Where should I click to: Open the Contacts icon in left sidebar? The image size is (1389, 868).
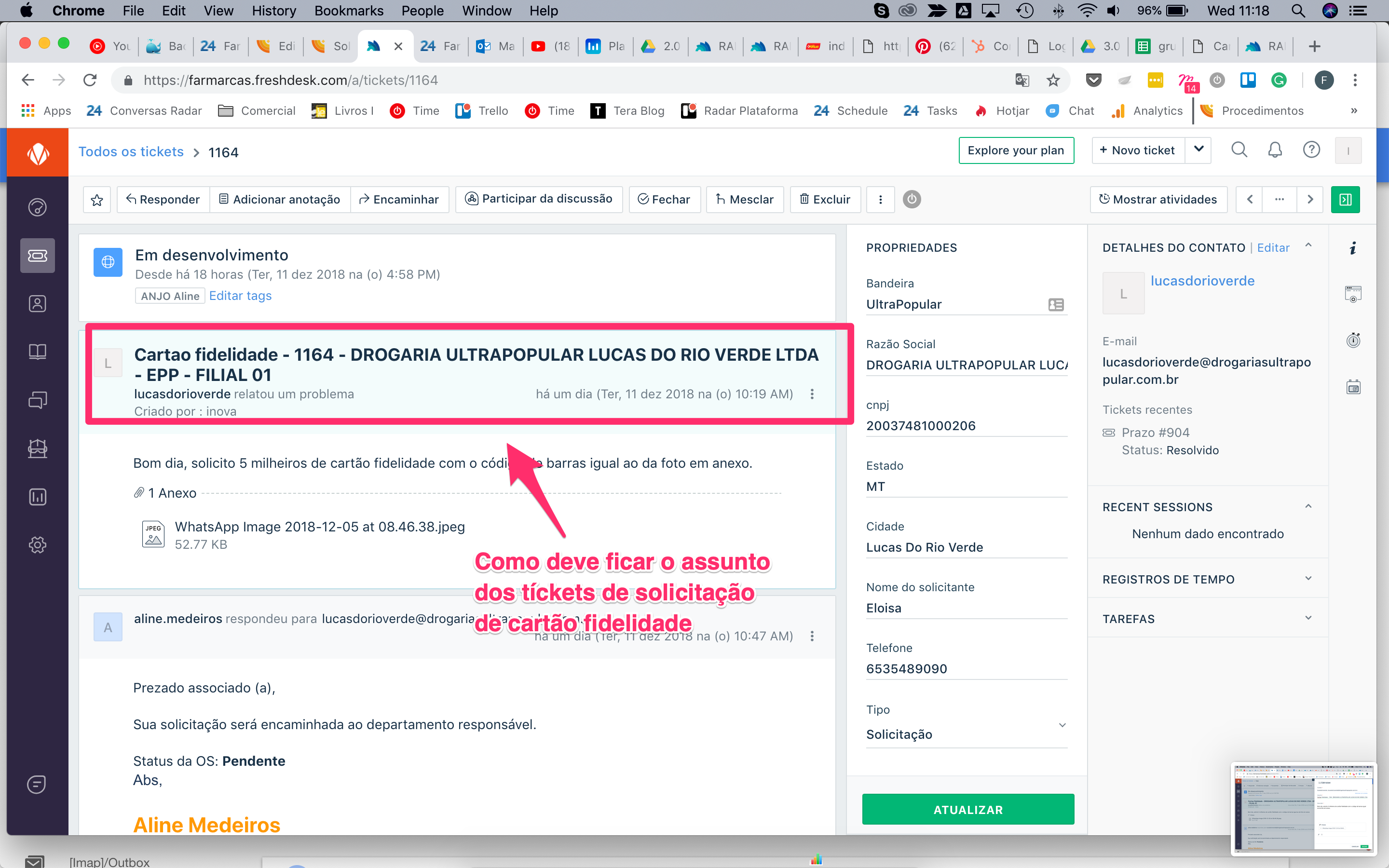pyautogui.click(x=37, y=304)
